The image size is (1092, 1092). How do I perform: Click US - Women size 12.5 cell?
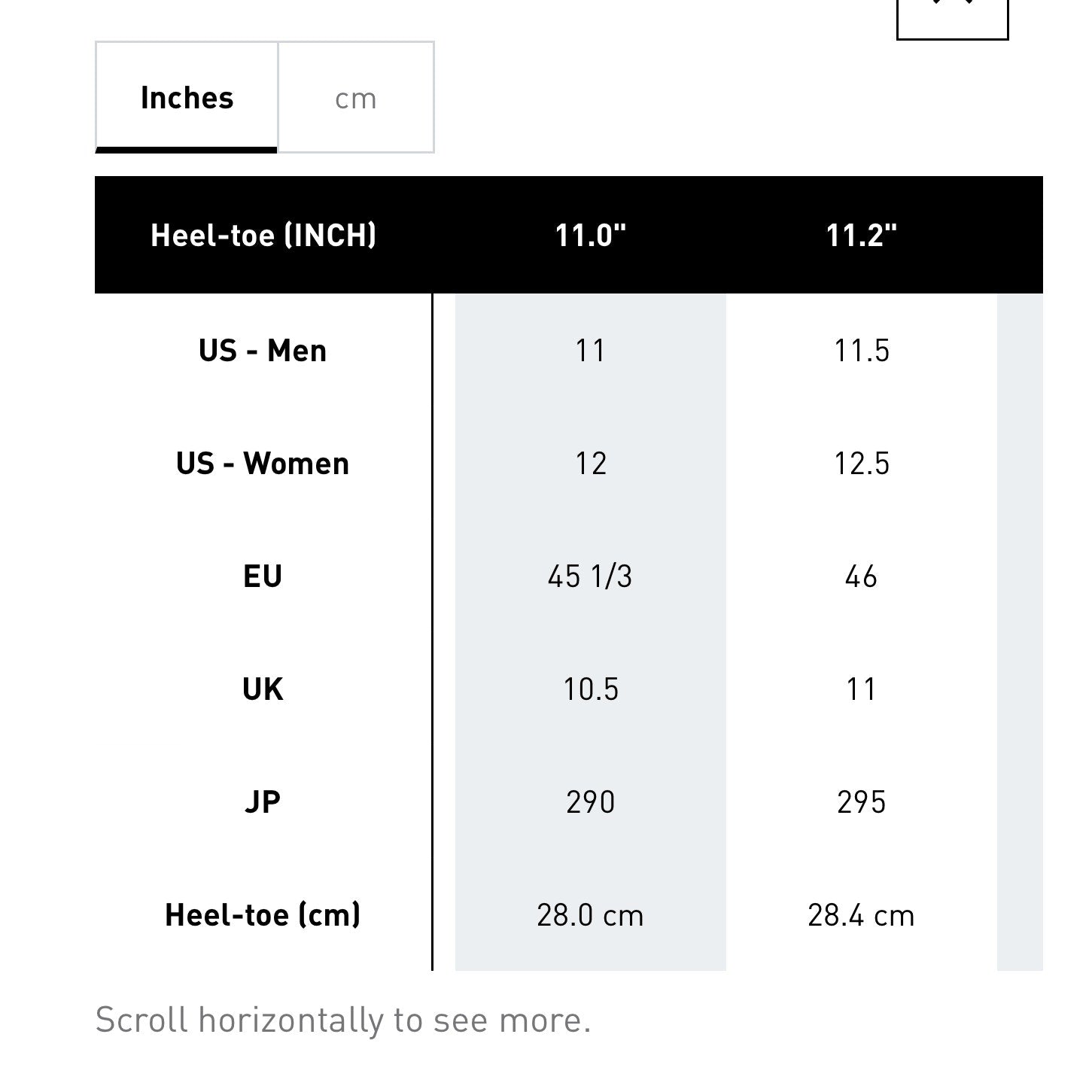click(862, 464)
